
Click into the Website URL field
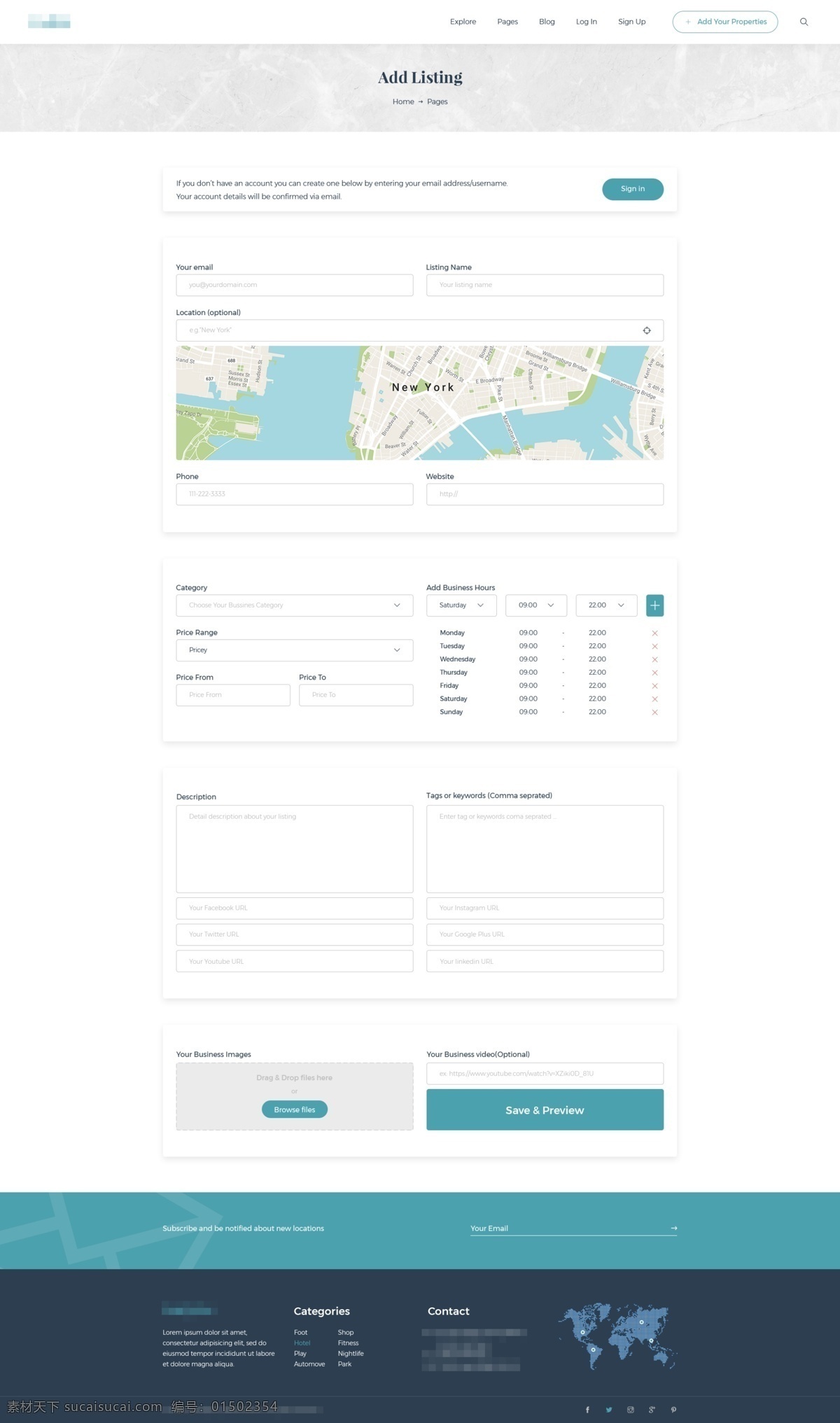[545, 494]
